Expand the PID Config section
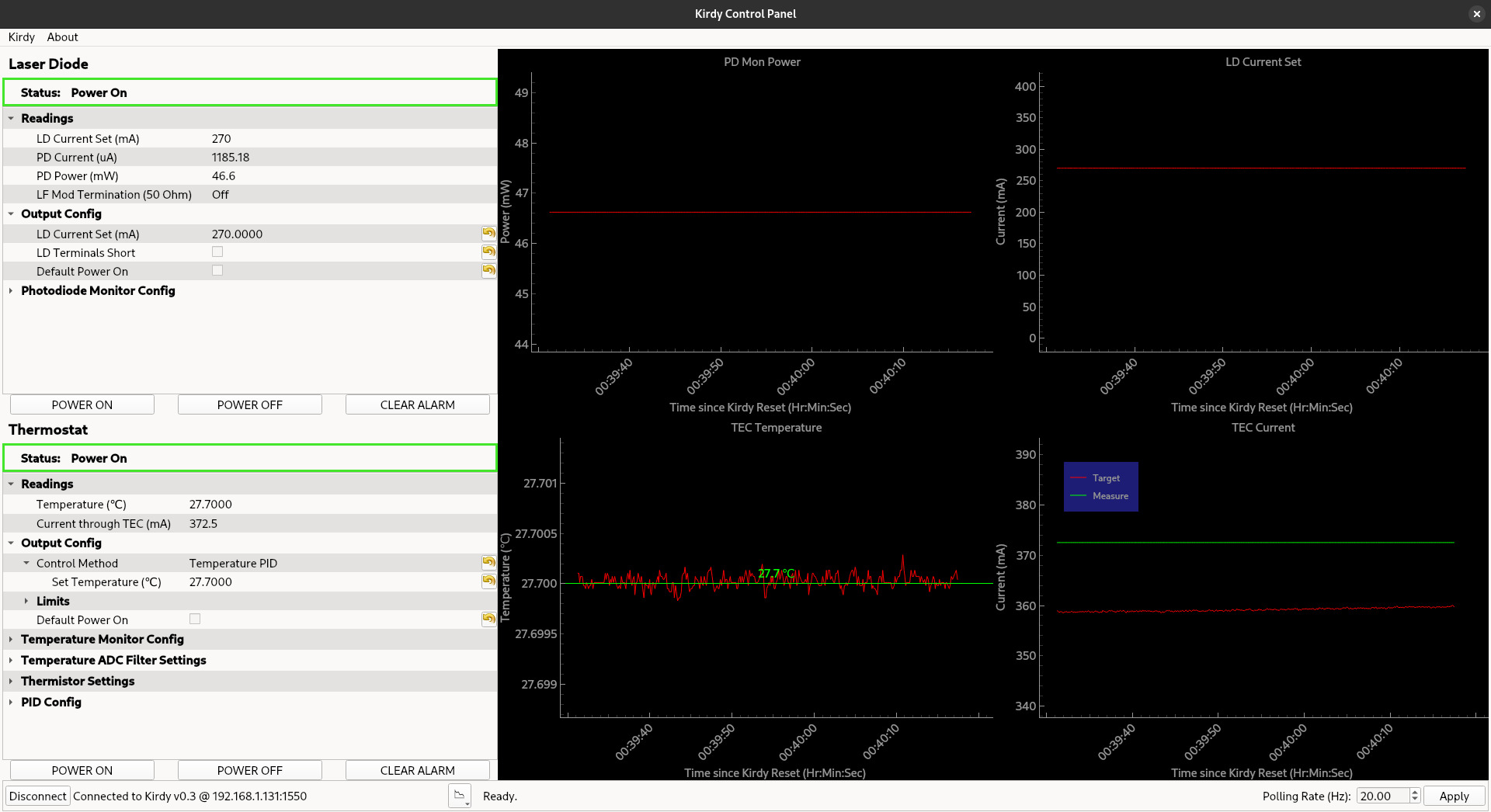 coord(11,702)
